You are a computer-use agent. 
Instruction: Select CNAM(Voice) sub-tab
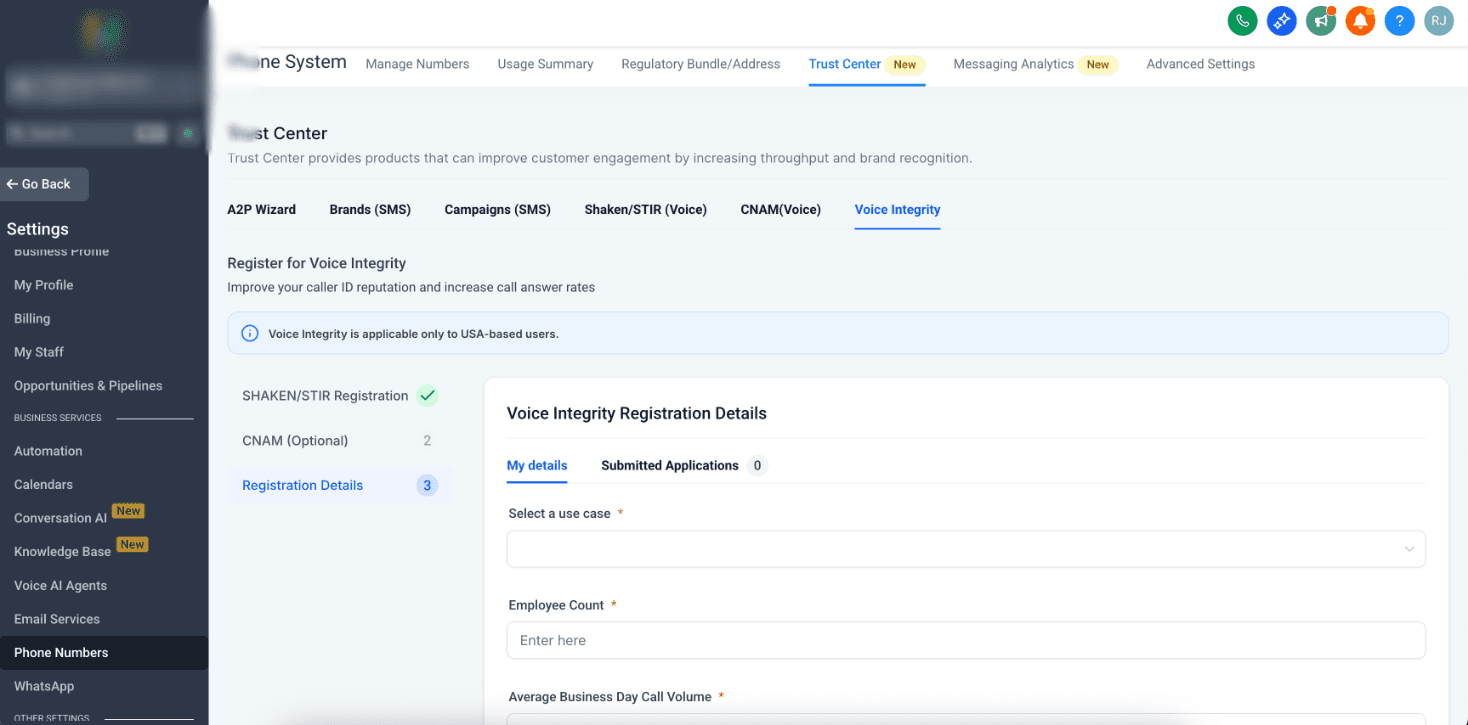click(x=780, y=209)
